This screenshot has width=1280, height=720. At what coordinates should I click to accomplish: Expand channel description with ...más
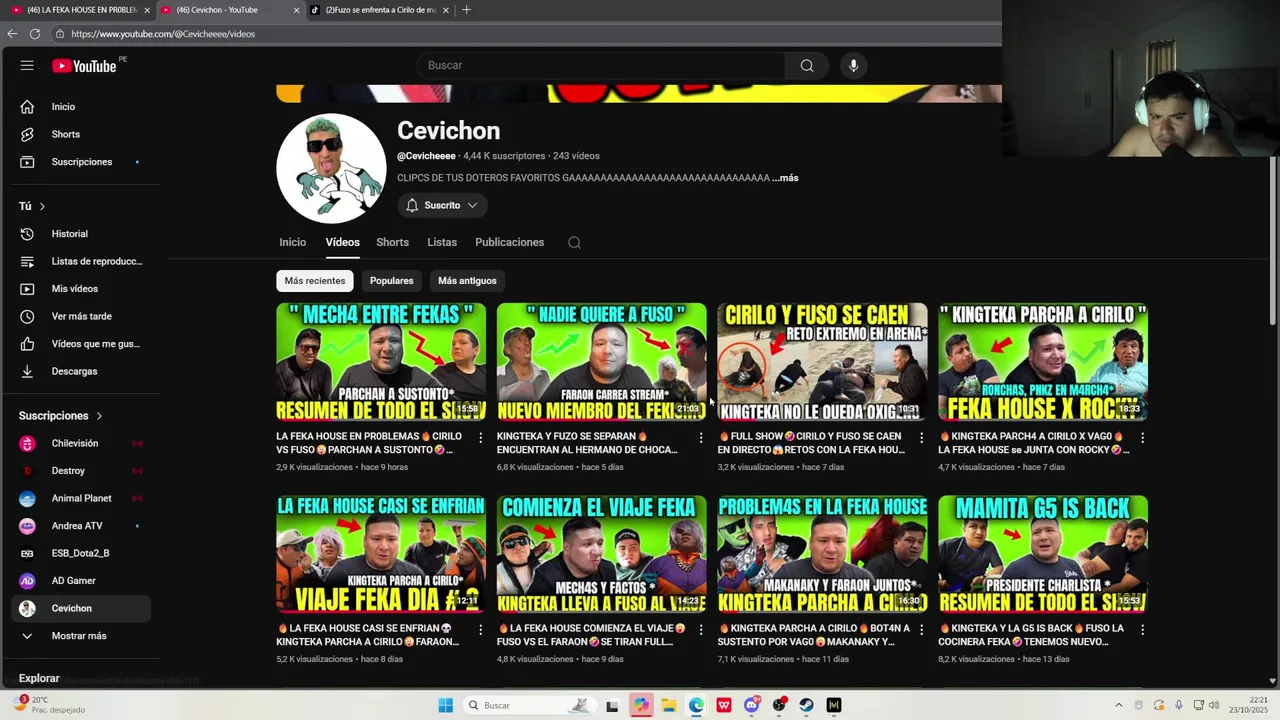[x=785, y=178]
